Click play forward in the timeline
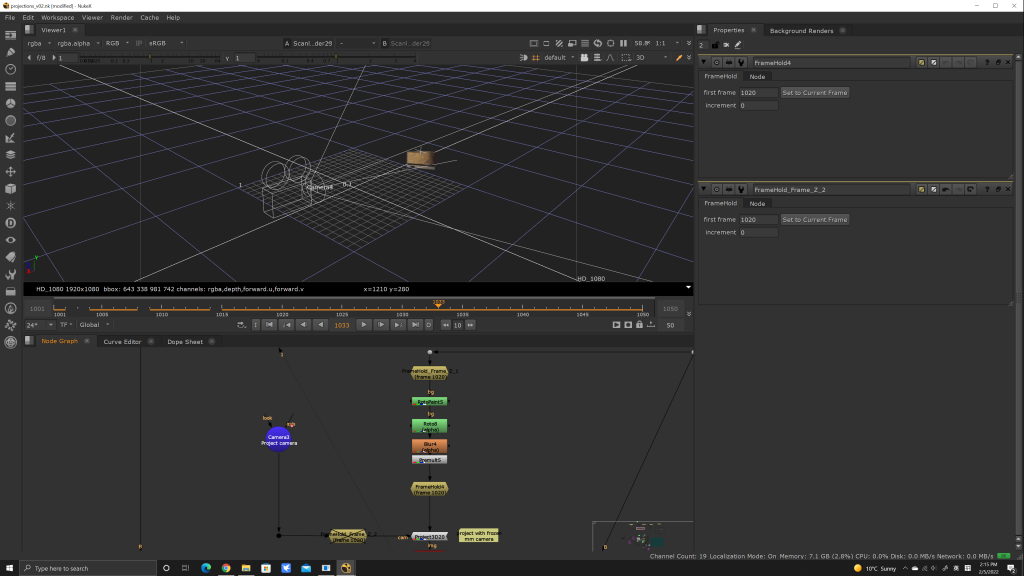The height and width of the screenshot is (576, 1024). 364,325
